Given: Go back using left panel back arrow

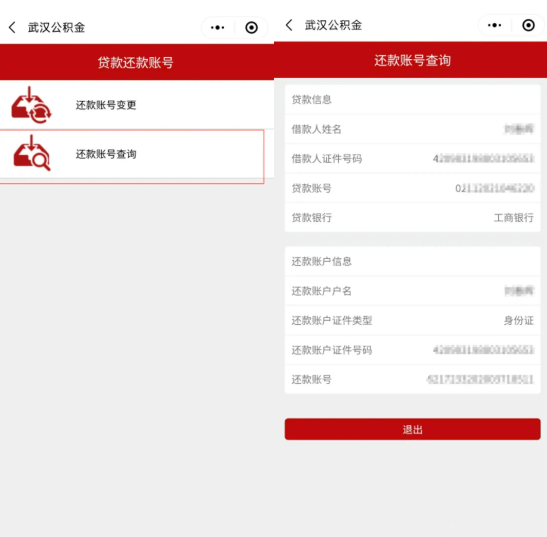Looking at the screenshot, I should click(x=12, y=27).
